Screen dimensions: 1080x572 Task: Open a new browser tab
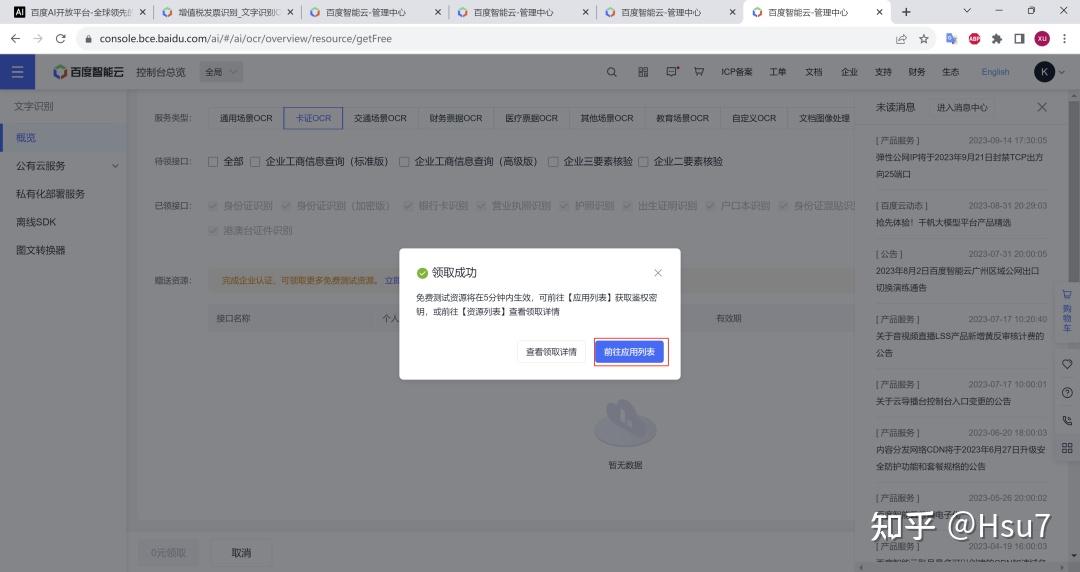pyautogui.click(x=906, y=12)
